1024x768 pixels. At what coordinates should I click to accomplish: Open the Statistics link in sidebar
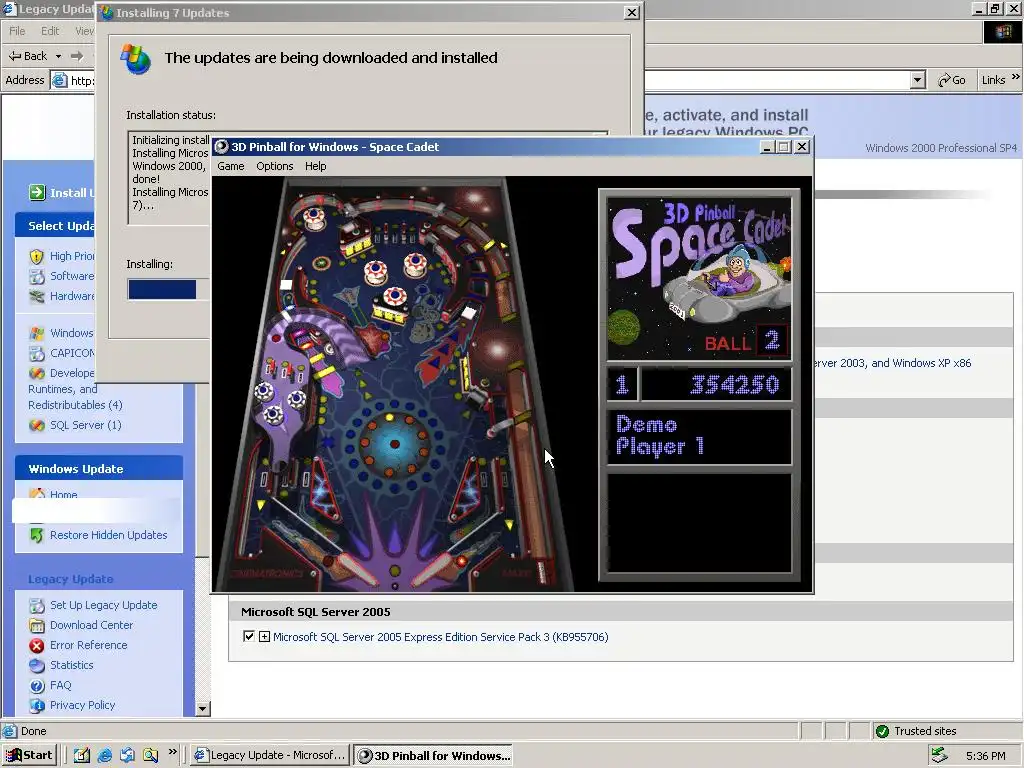pyautogui.click(x=71, y=665)
